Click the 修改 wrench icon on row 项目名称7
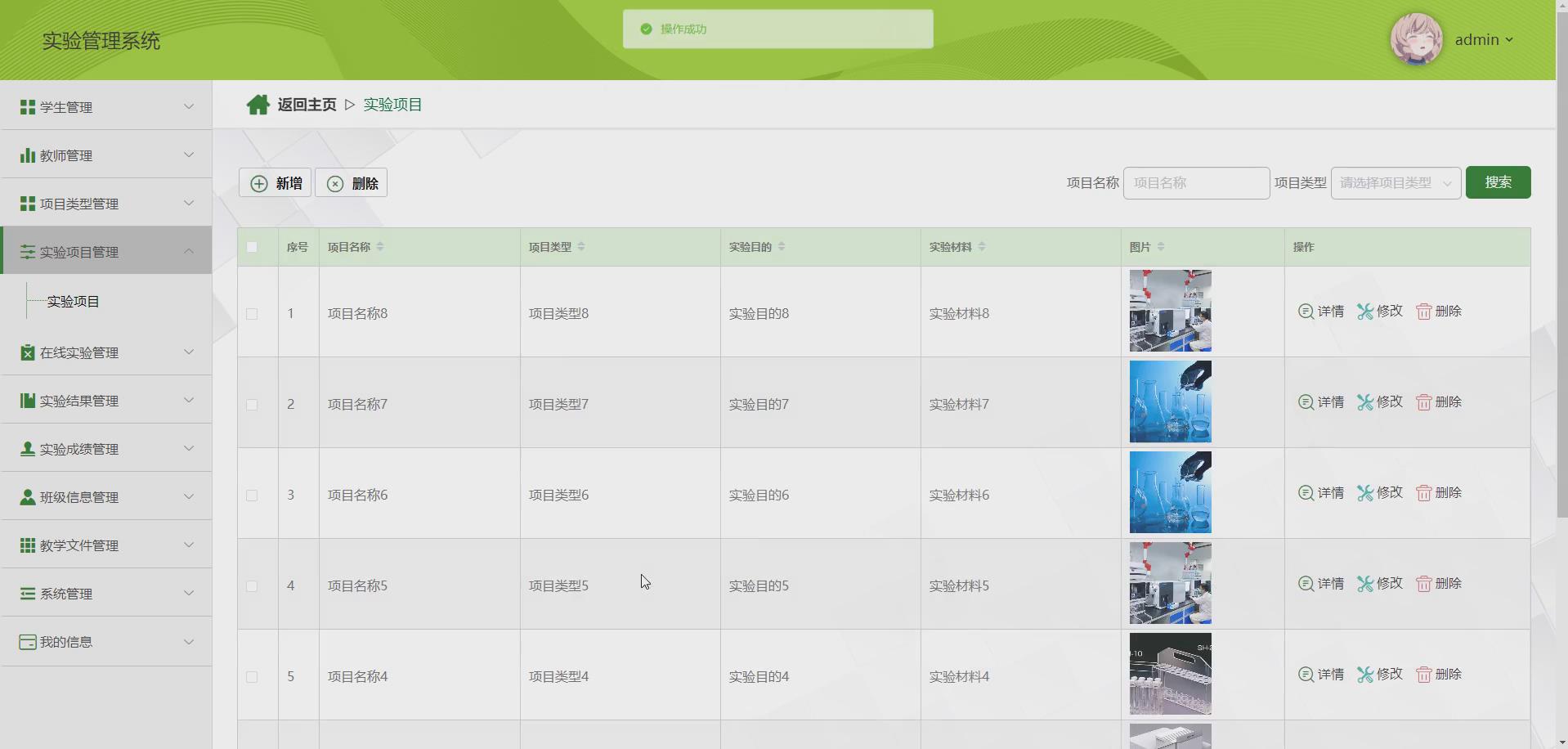 click(x=1364, y=402)
